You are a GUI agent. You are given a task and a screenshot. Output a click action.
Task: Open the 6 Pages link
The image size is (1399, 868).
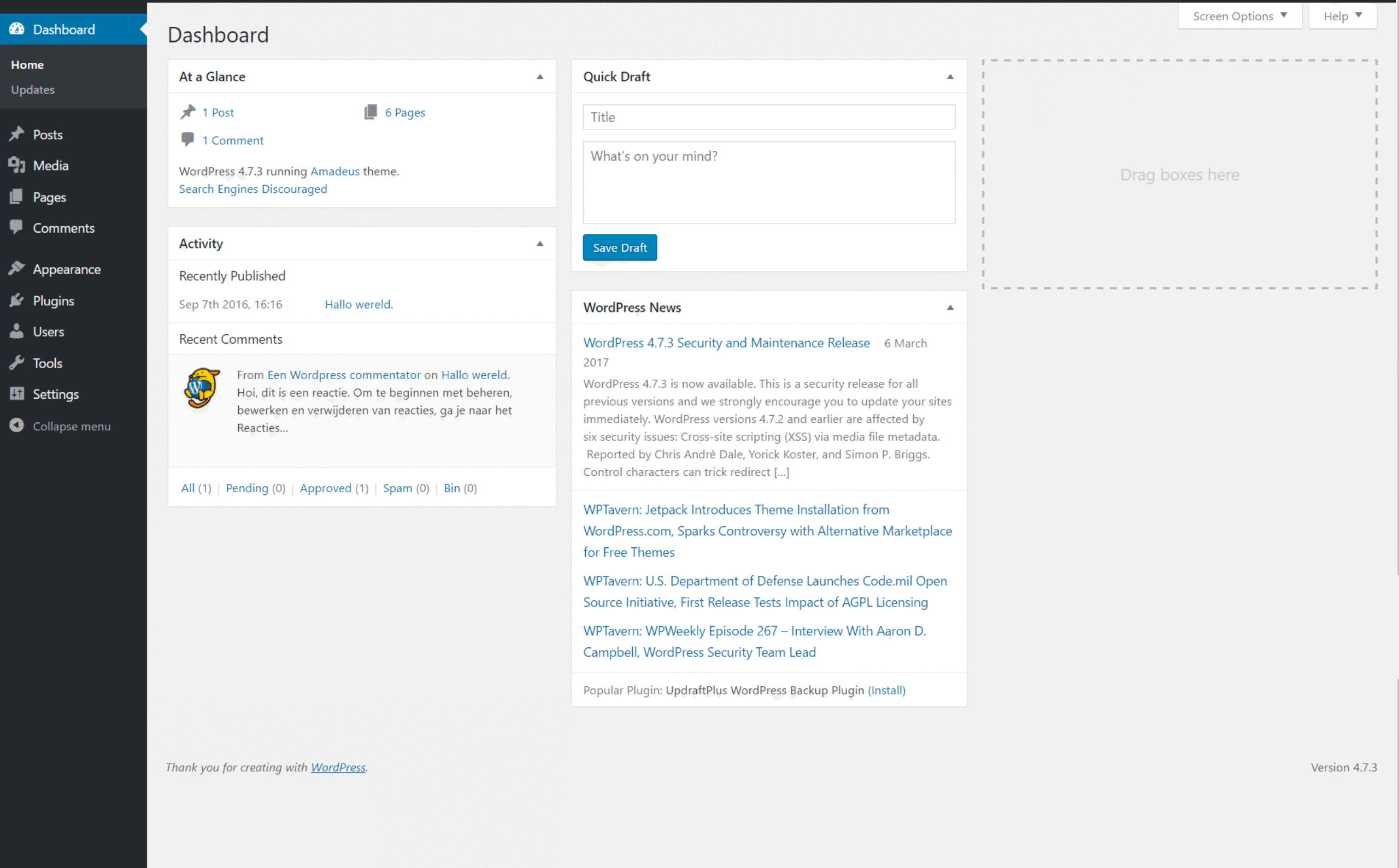coord(405,113)
